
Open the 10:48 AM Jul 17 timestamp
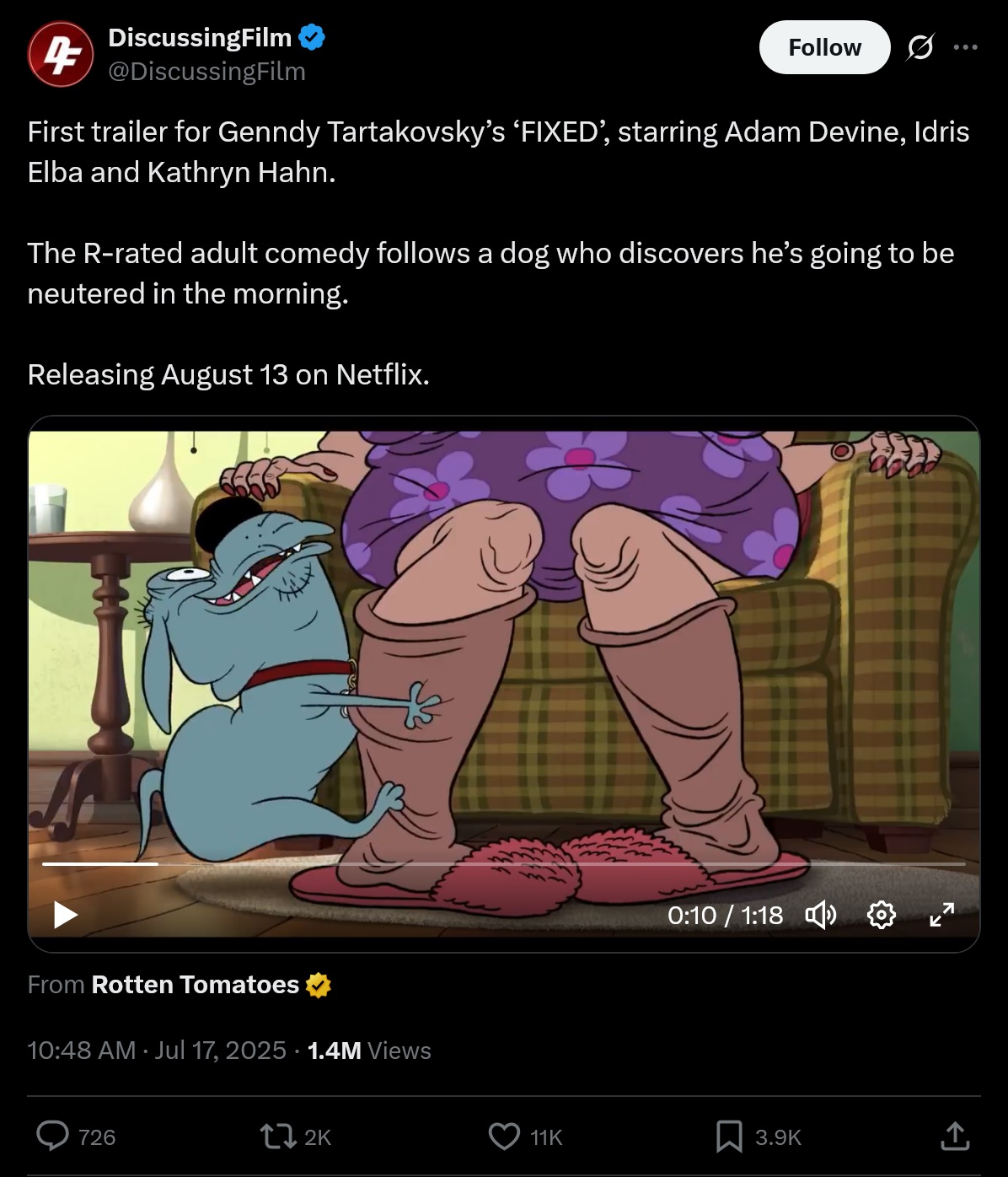tap(157, 1051)
